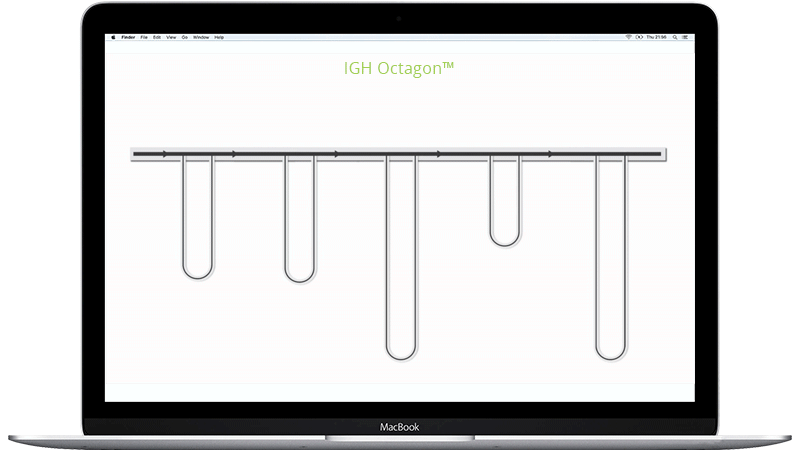Click the first arrow marker on the timeline bar

point(165,154)
